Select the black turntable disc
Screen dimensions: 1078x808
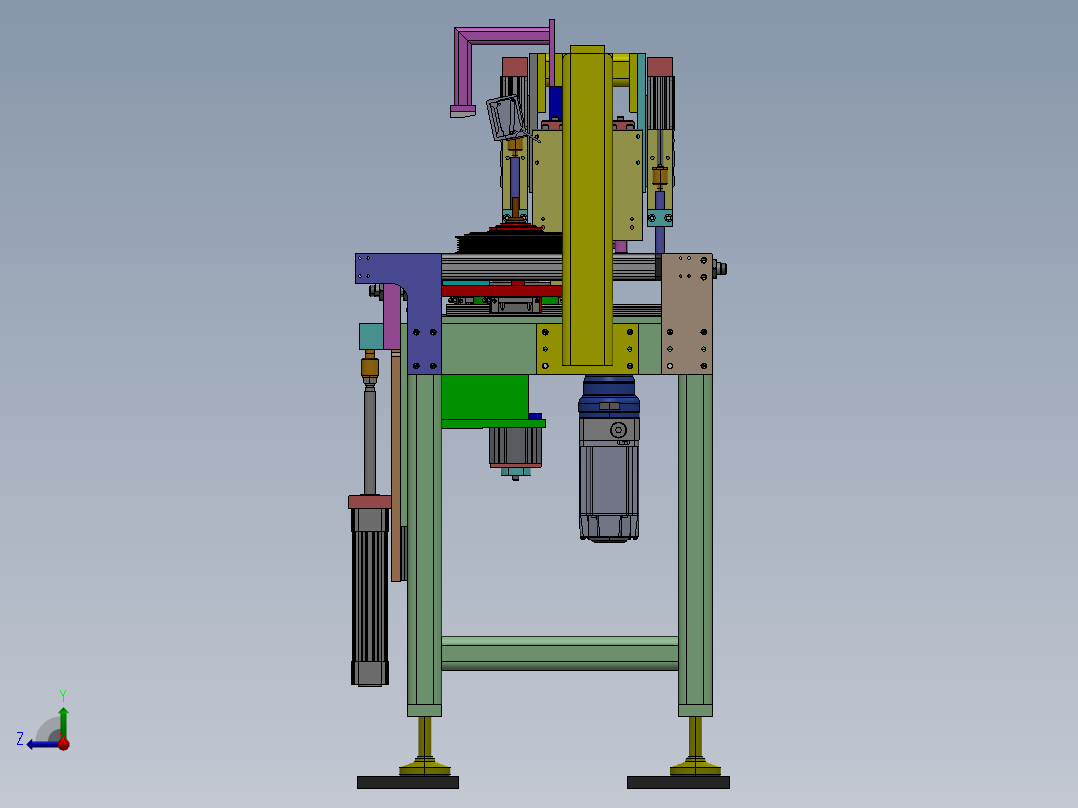coord(509,243)
